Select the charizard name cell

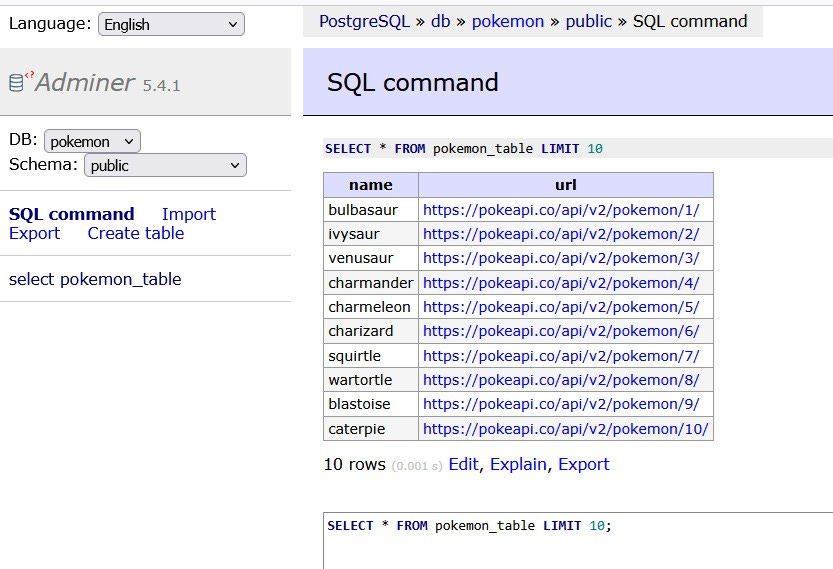coord(371,331)
